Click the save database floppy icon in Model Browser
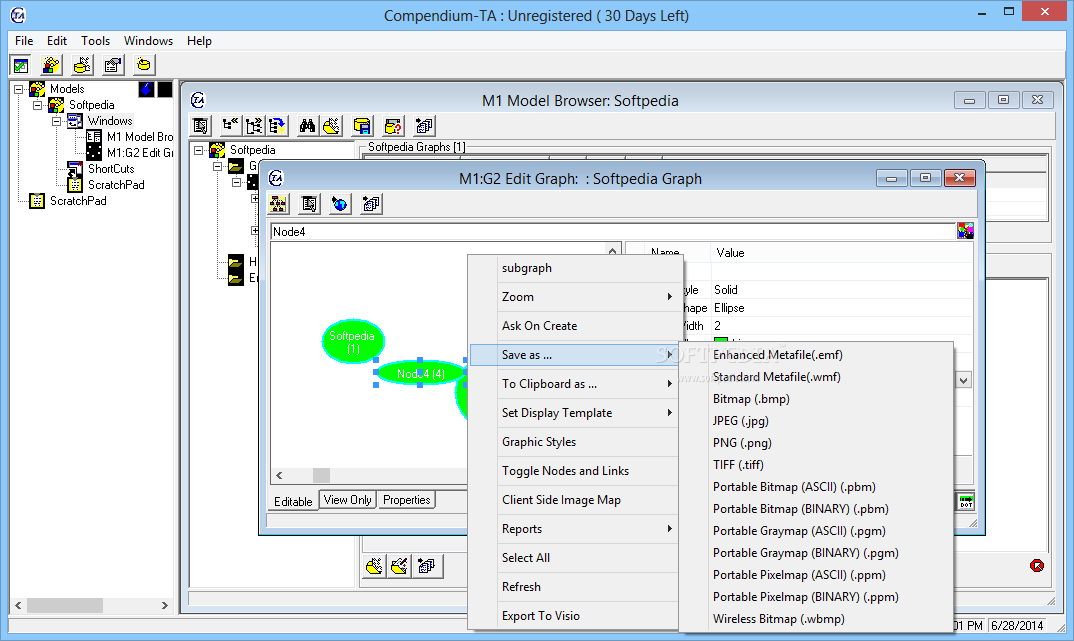Image resolution: width=1074 pixels, height=641 pixels. coord(362,126)
